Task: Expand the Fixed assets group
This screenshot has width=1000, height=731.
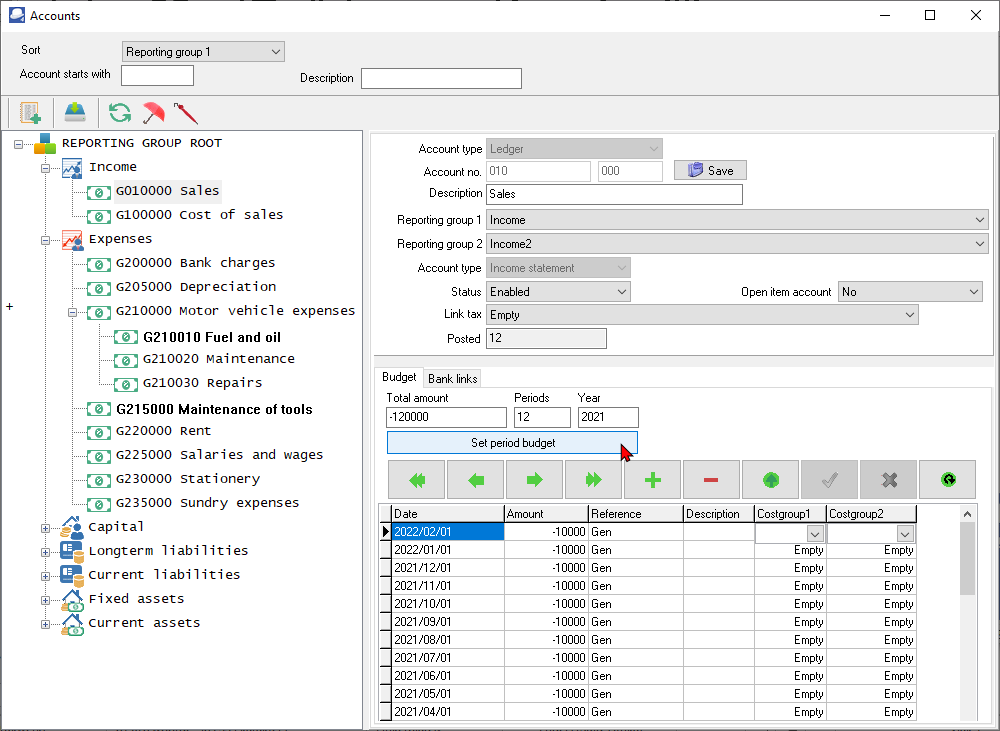Action: click(45, 600)
